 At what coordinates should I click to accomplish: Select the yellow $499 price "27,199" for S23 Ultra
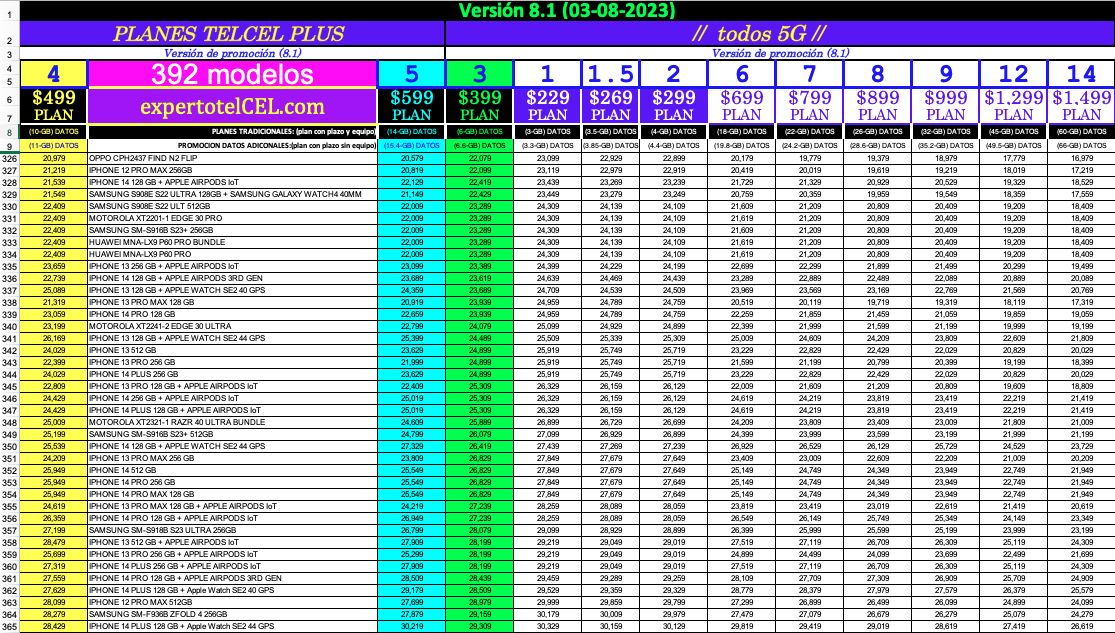[x=53, y=531]
